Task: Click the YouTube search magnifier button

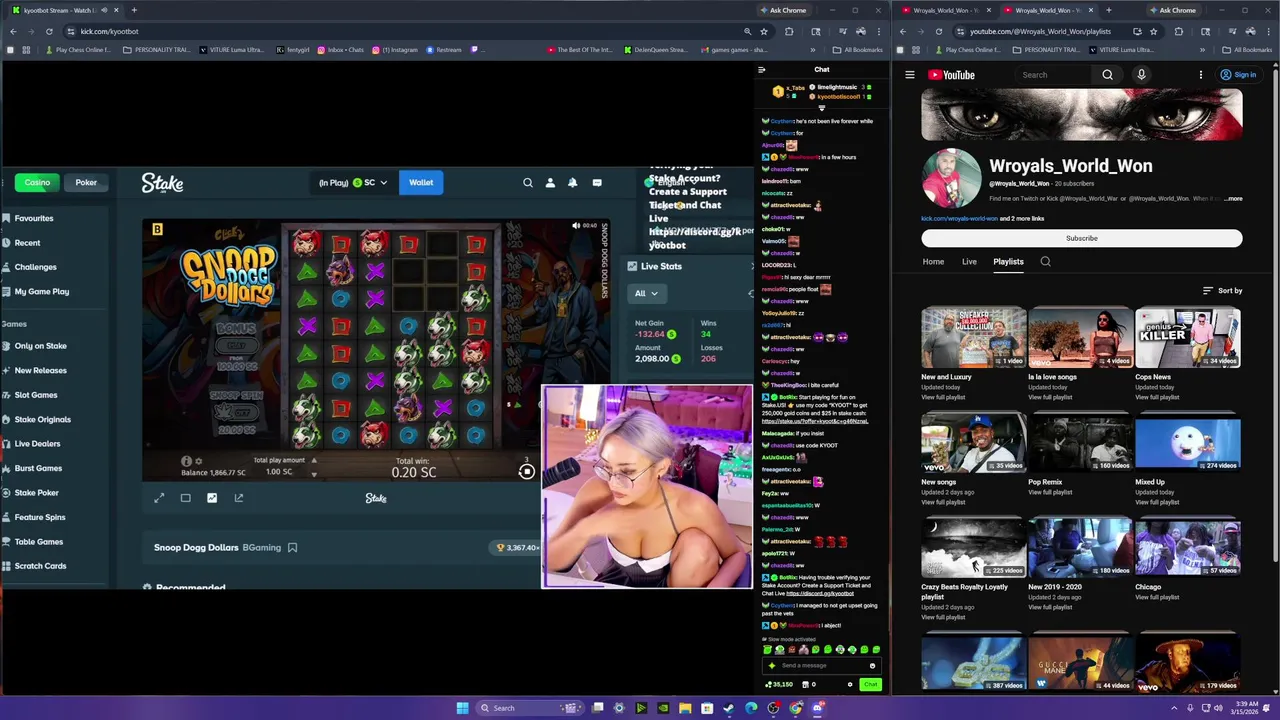Action: pos(1107,75)
